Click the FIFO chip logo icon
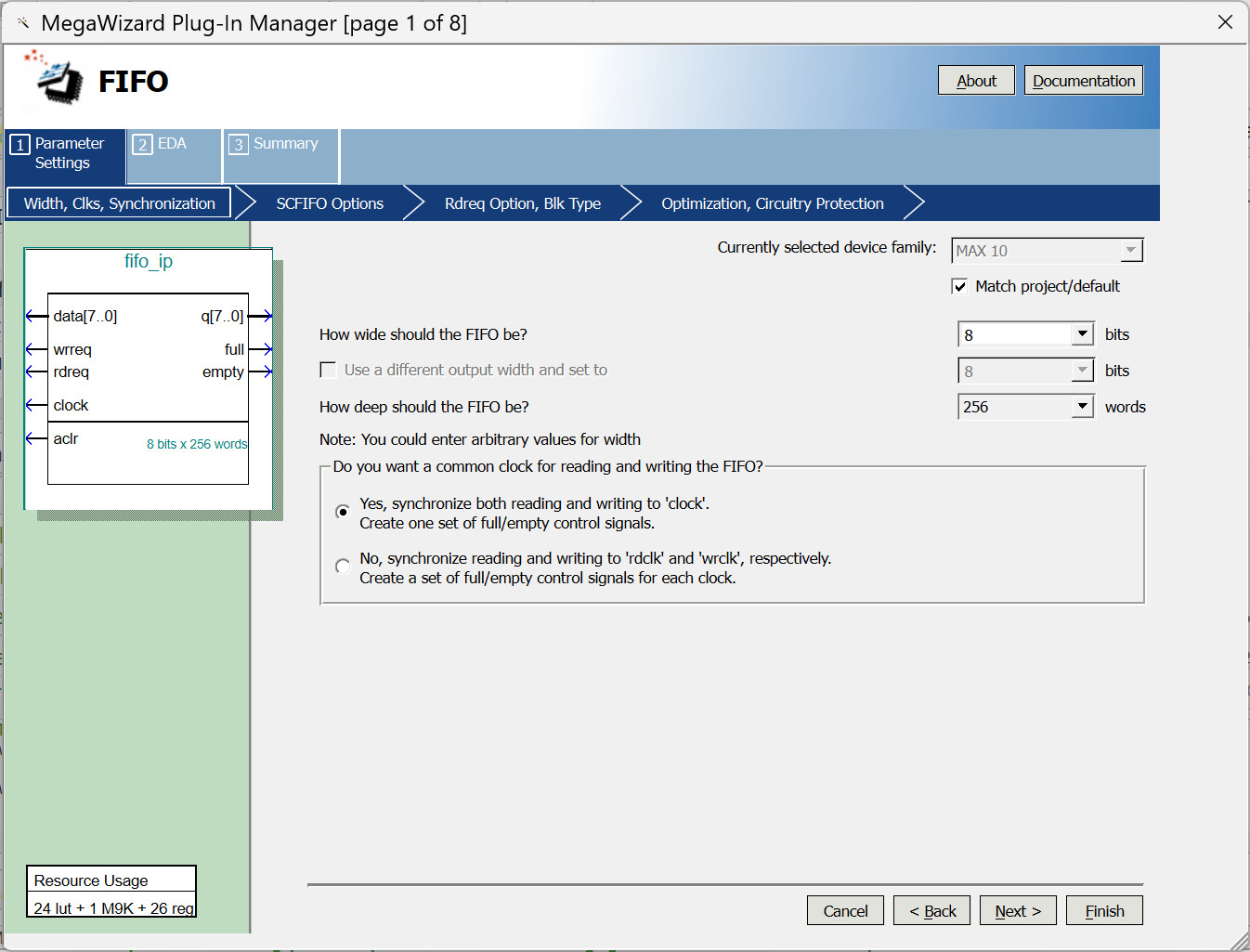Viewport: 1250px width, 952px height. (58, 80)
